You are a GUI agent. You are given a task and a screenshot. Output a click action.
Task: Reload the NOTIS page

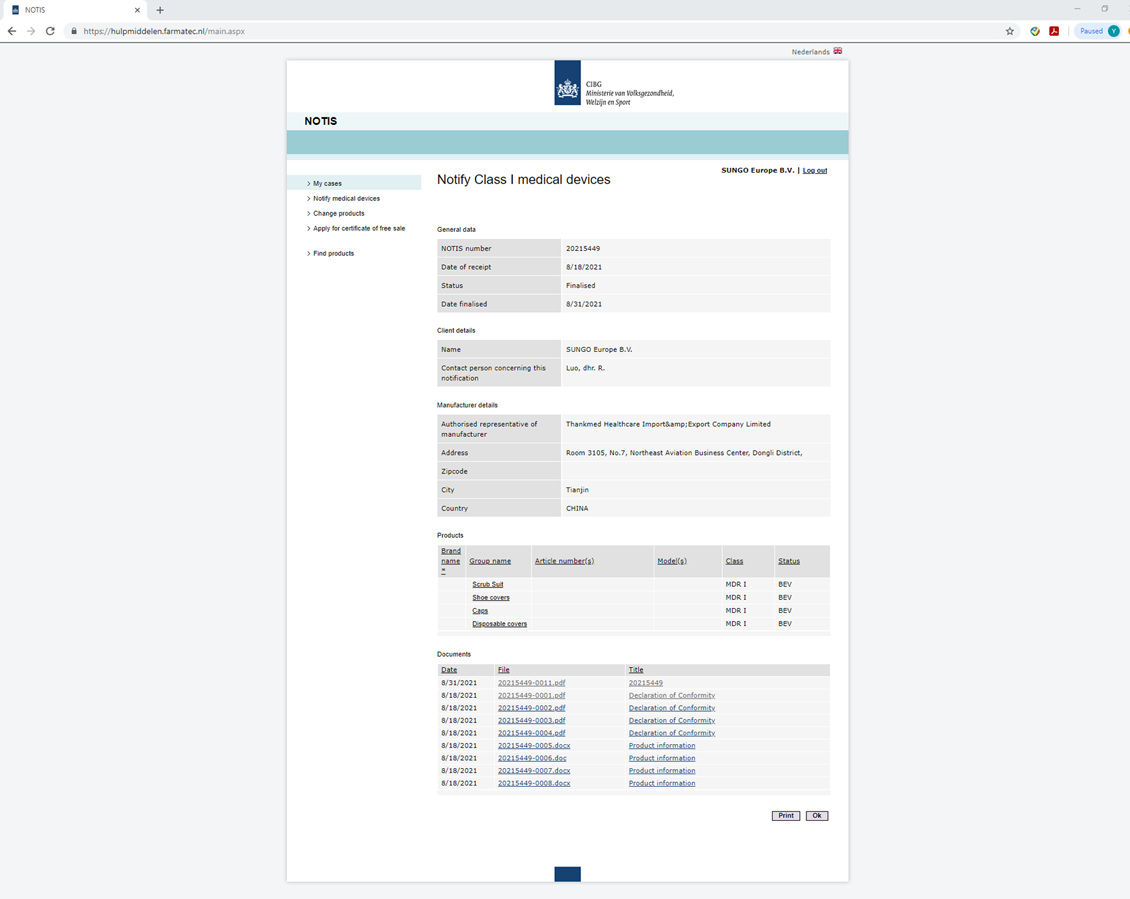click(50, 31)
